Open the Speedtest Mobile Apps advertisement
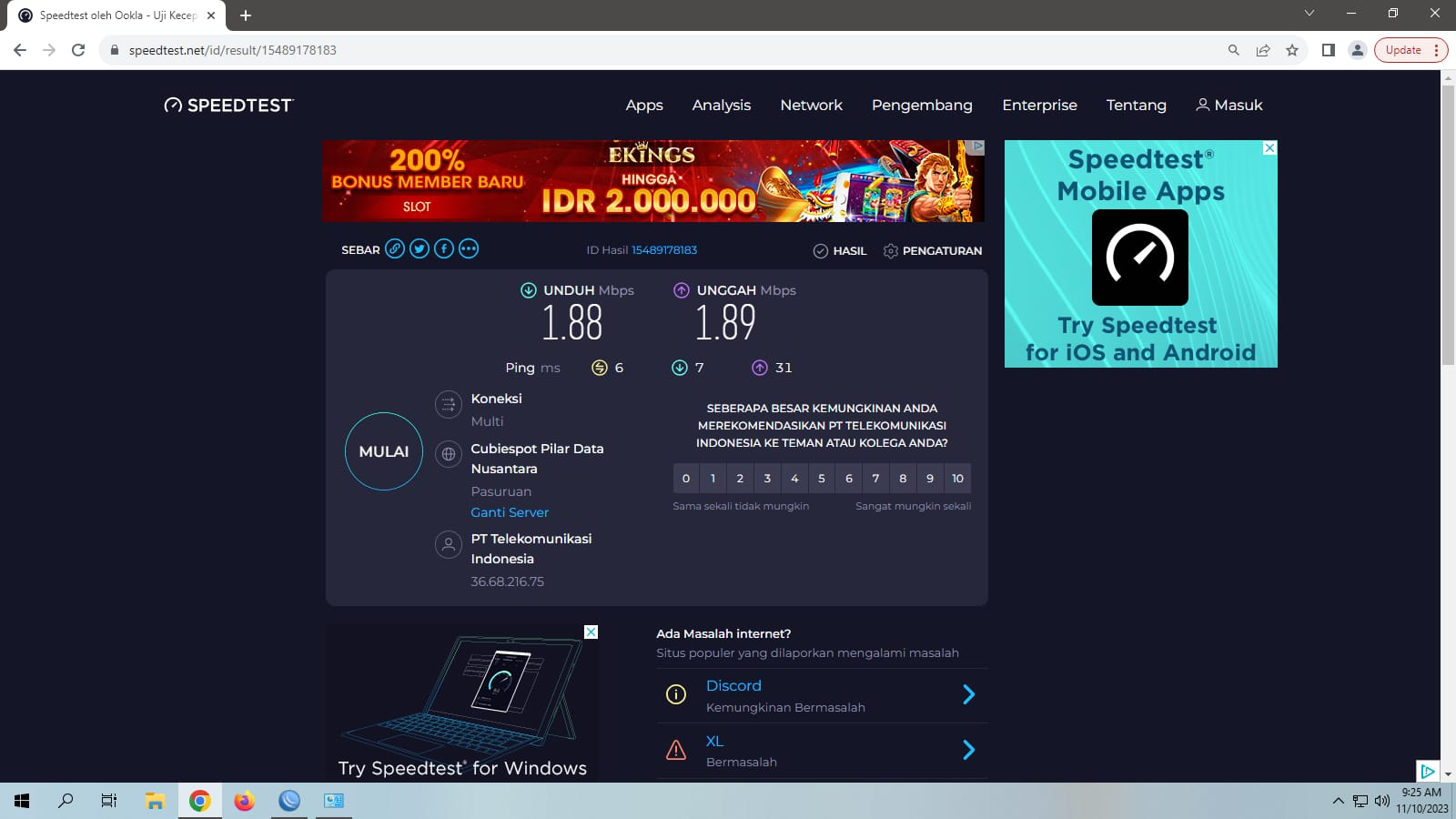 [1141, 254]
